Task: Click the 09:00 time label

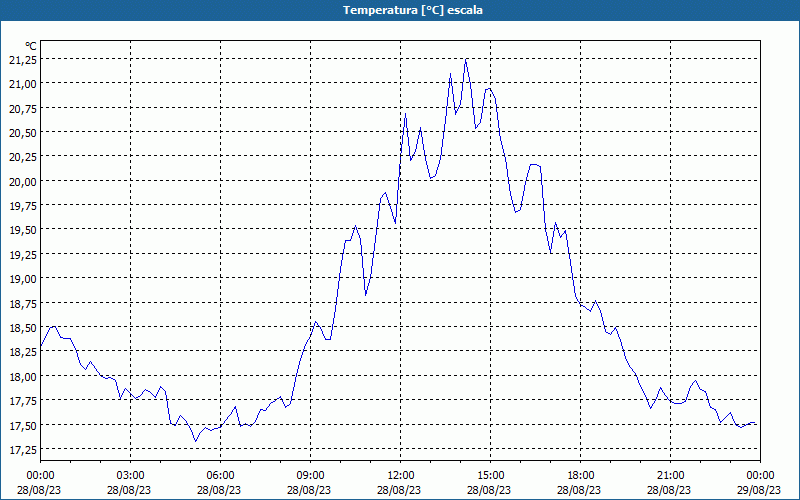Action: [310, 476]
